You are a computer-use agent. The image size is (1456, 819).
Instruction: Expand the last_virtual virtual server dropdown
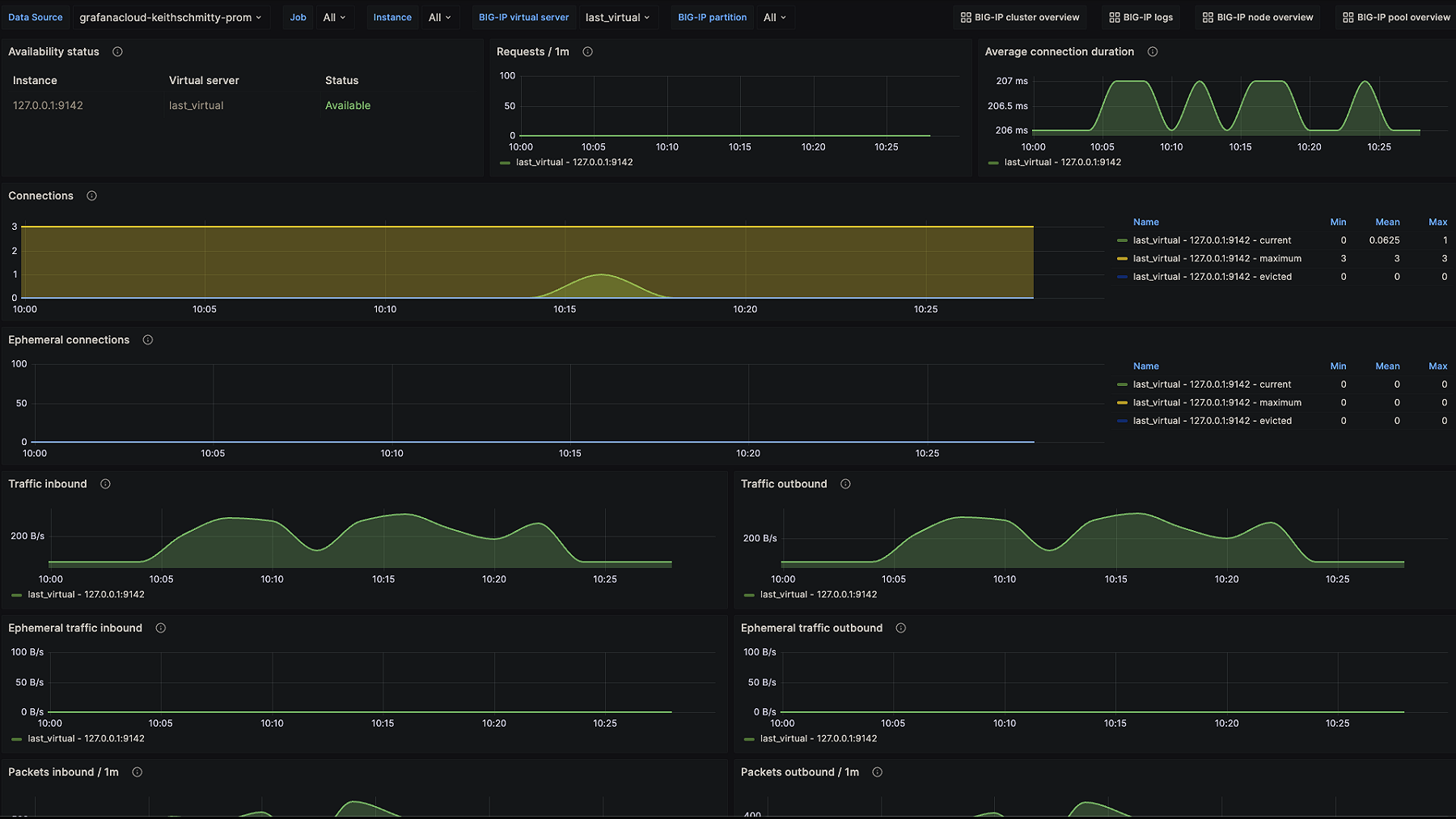click(x=618, y=17)
